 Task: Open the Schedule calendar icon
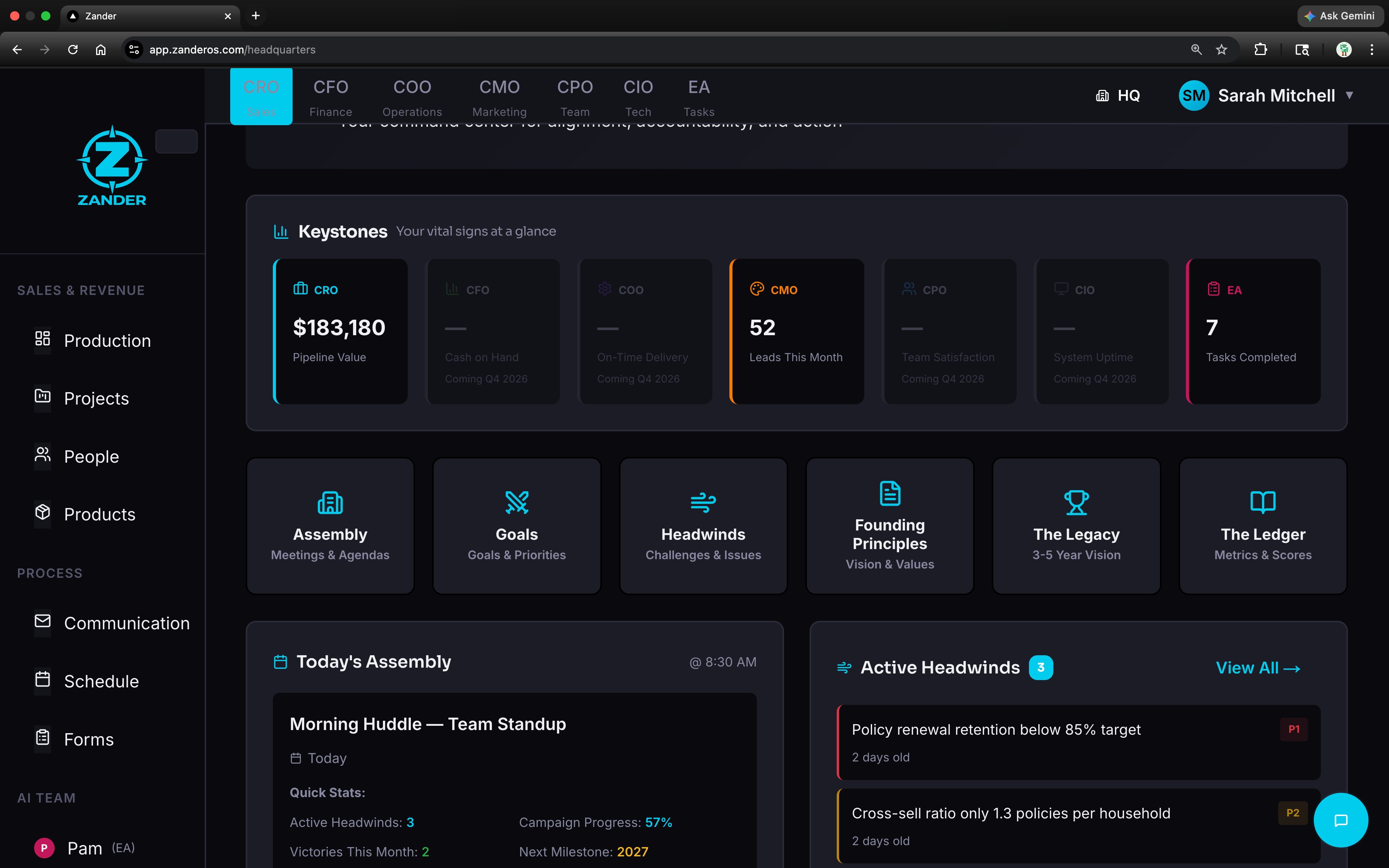click(43, 679)
